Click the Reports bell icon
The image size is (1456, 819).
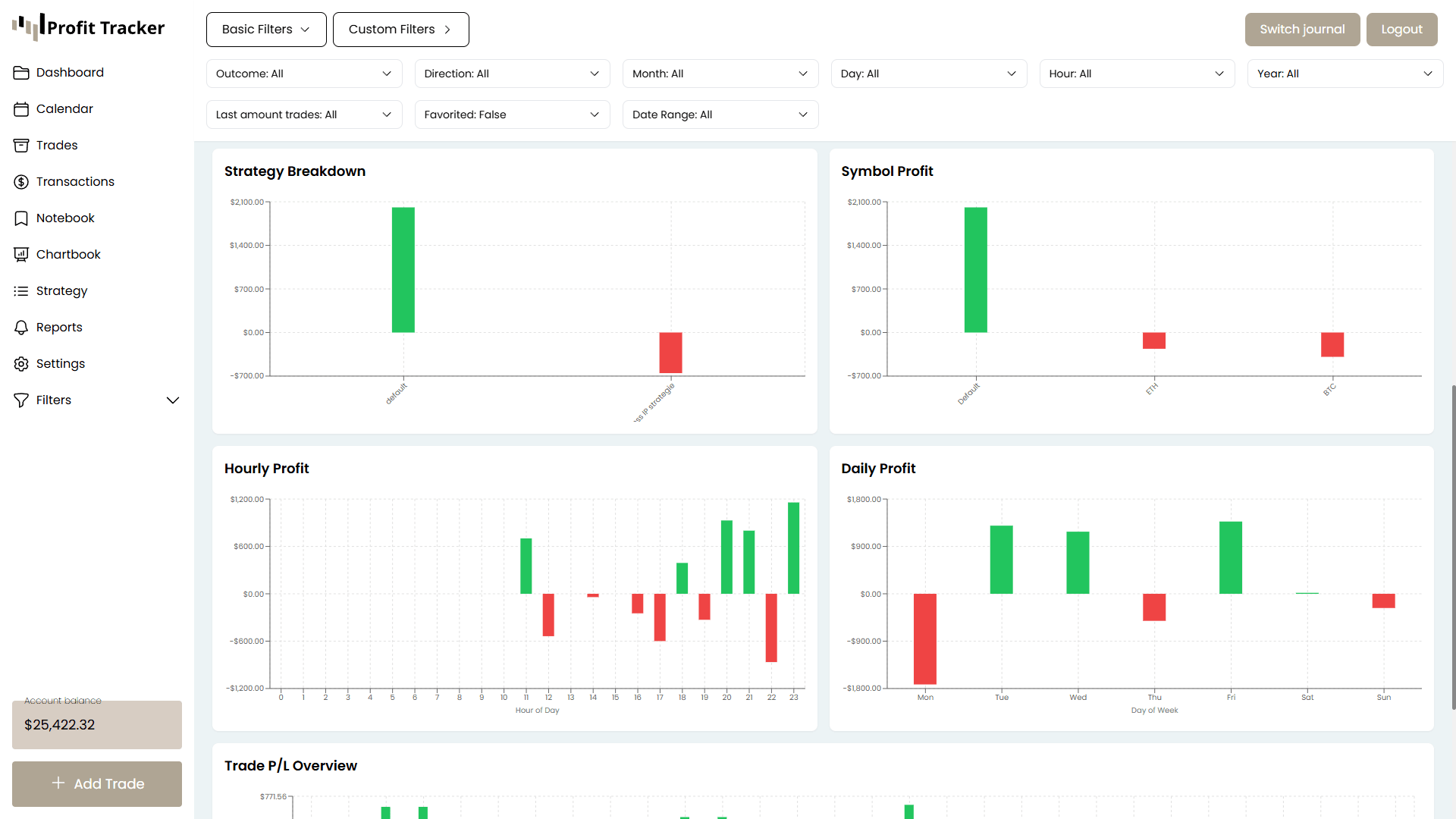(22, 327)
